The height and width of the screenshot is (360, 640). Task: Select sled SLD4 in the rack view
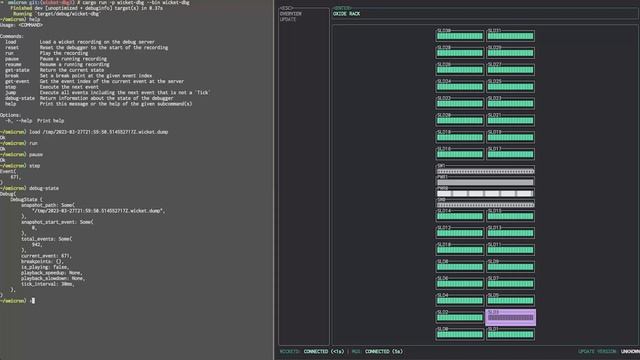click(x=460, y=300)
